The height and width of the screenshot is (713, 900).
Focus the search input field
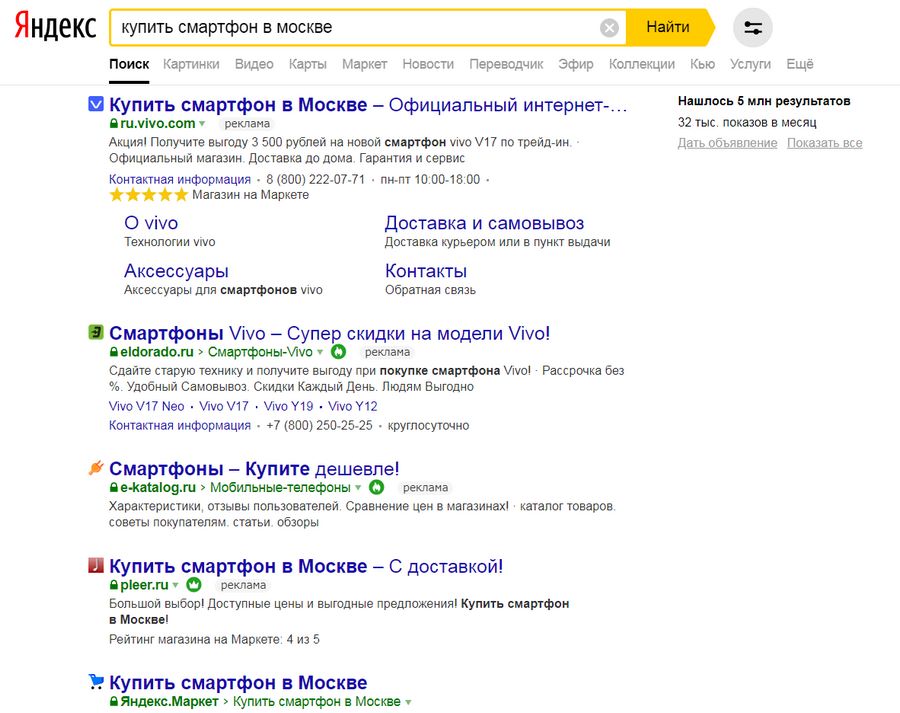[x=350, y=28]
